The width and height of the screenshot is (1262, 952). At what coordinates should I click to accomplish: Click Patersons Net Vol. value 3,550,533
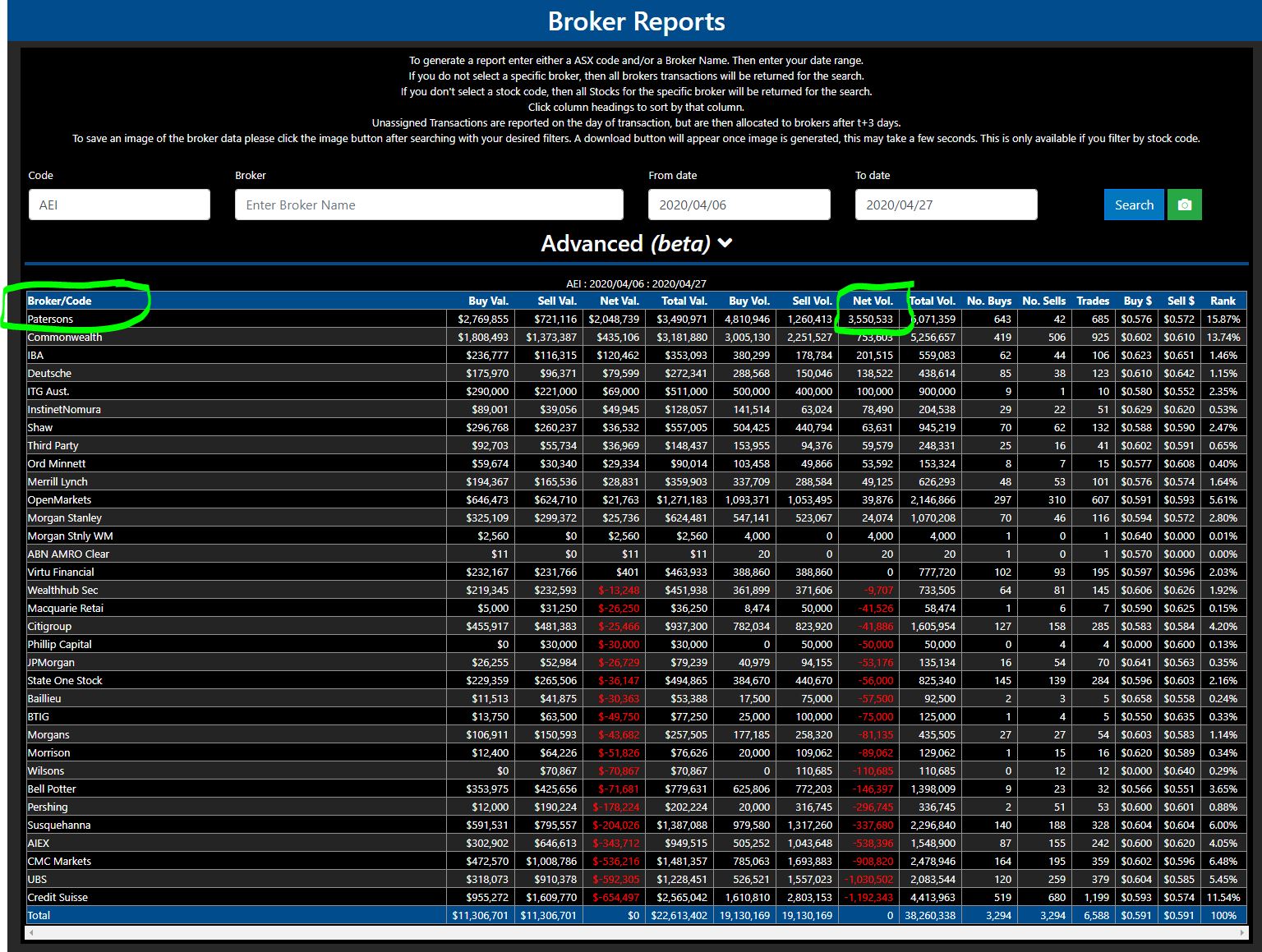(x=870, y=319)
